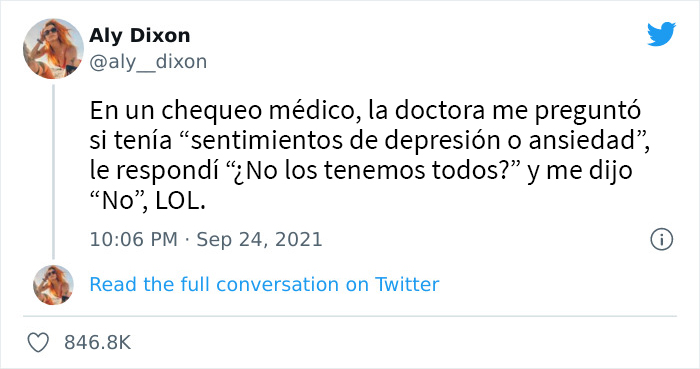Image resolution: width=700 pixels, height=369 pixels.
Task: Click the small avatar beside conversation link
Action: click(53, 285)
